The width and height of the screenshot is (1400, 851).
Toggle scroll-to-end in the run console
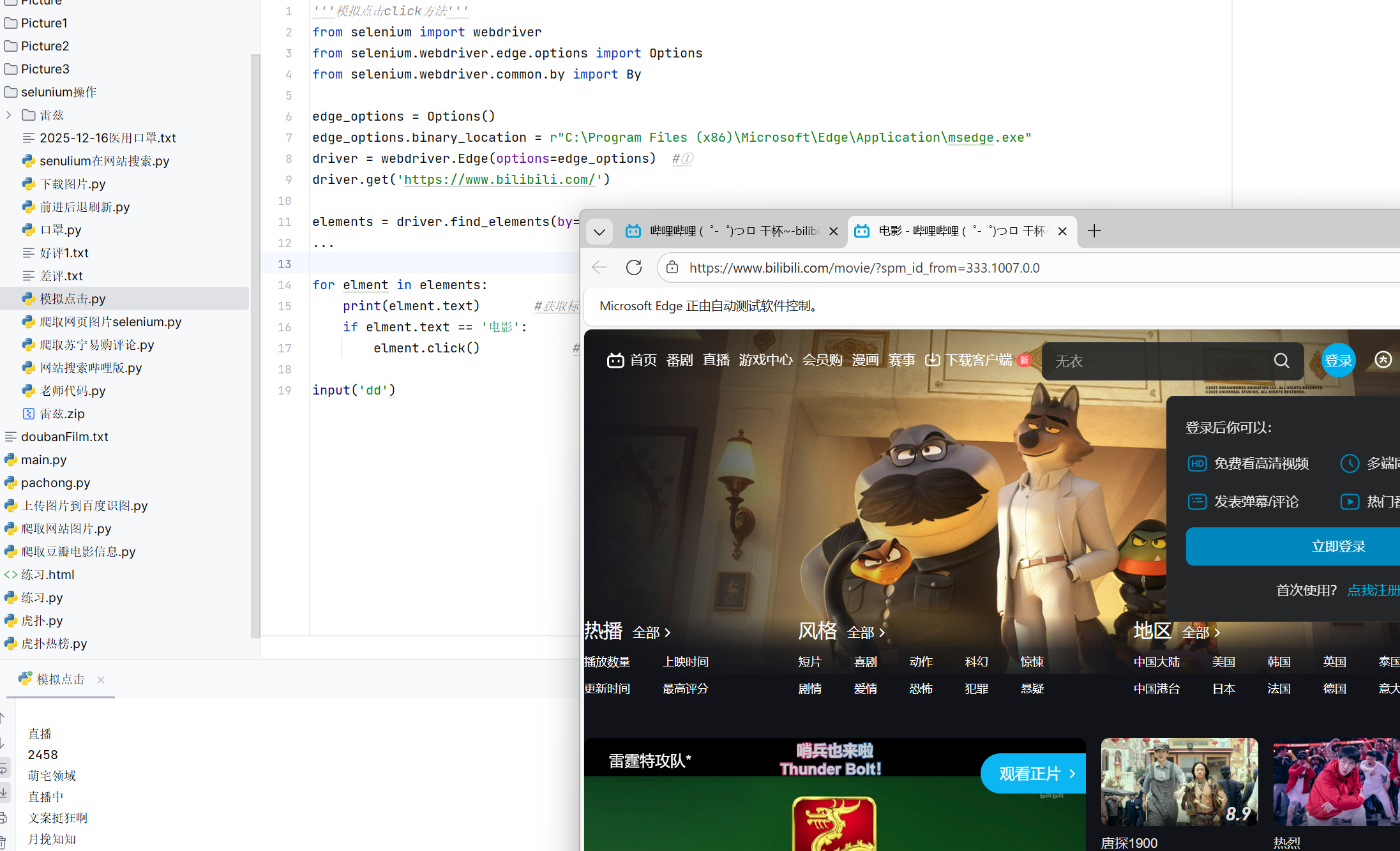(x=3, y=793)
